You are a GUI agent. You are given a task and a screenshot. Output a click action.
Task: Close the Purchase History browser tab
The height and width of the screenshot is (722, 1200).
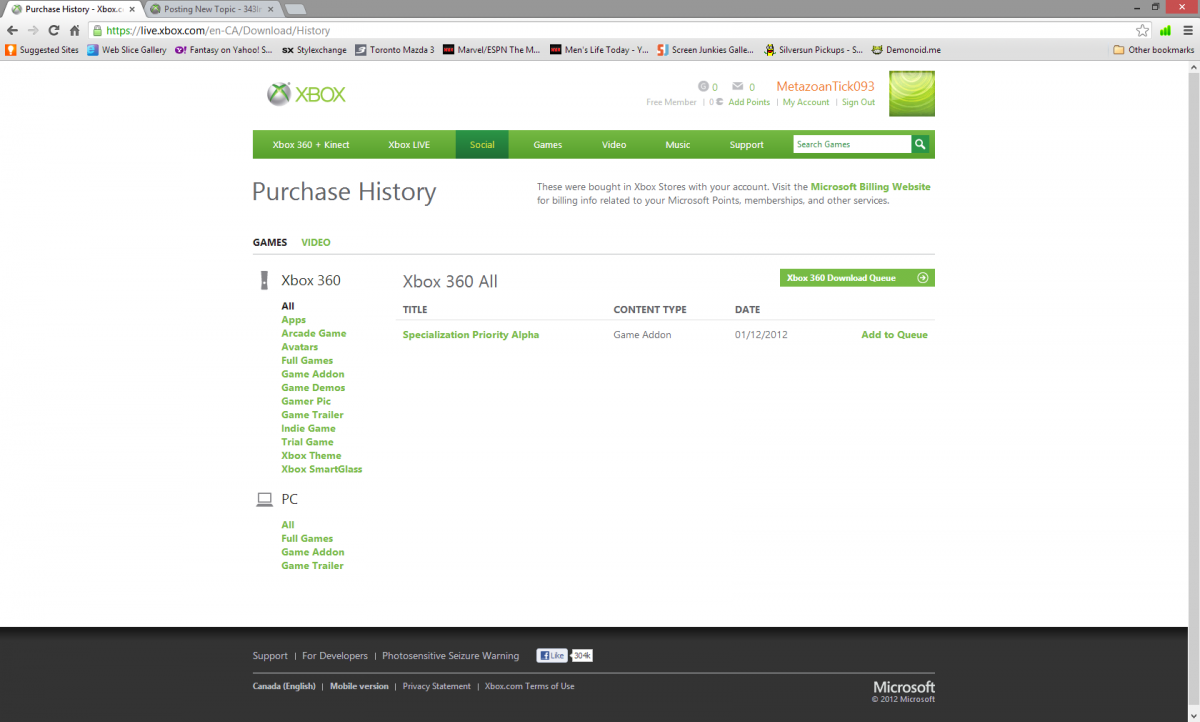coord(131,9)
